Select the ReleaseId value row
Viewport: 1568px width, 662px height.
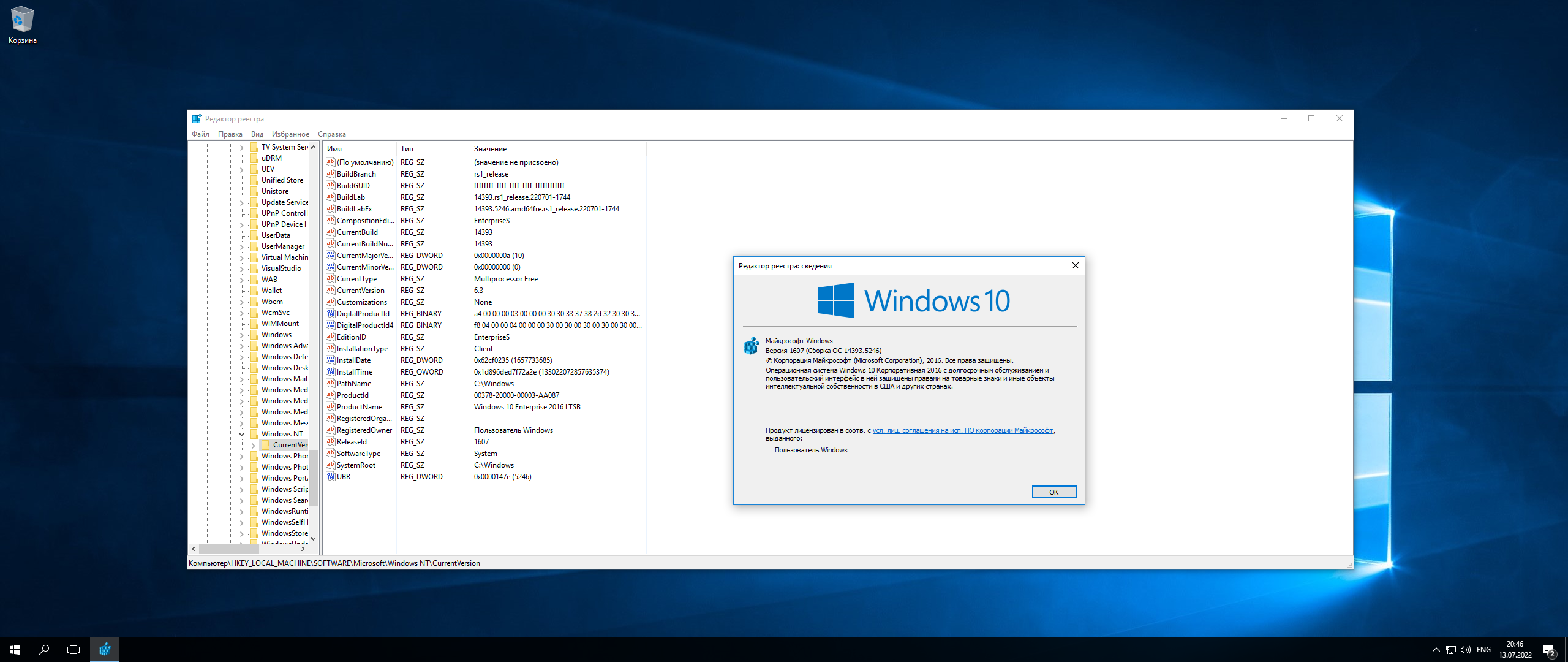(484, 442)
